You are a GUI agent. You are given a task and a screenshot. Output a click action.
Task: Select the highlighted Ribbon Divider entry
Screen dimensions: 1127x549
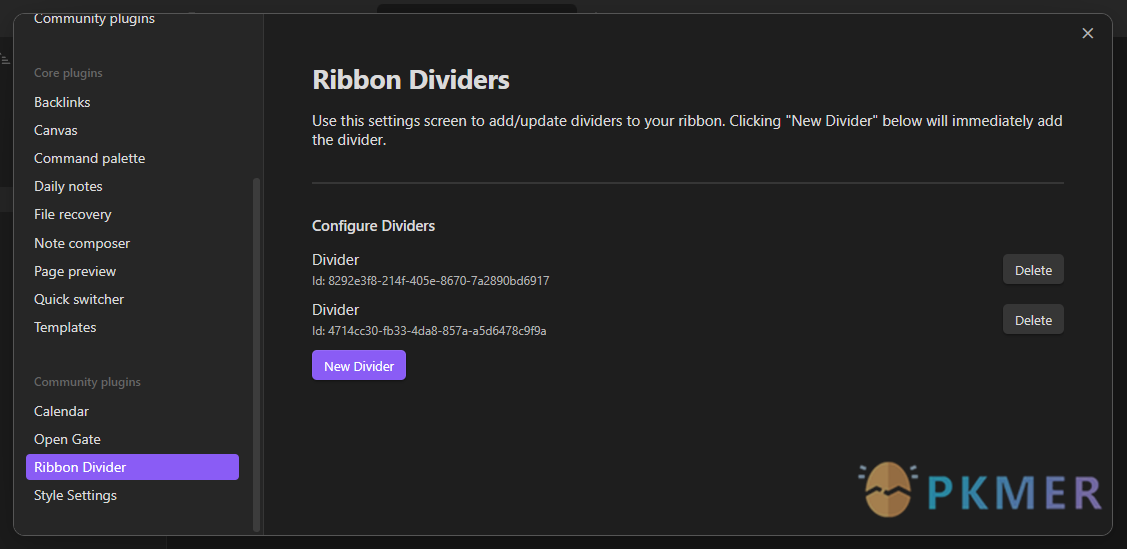132,467
